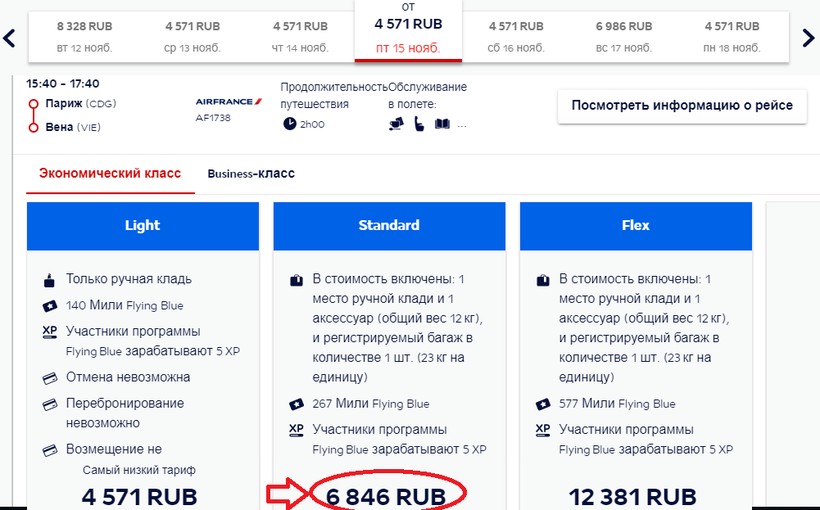
Task: Select the Light fare header
Action: click(142, 225)
